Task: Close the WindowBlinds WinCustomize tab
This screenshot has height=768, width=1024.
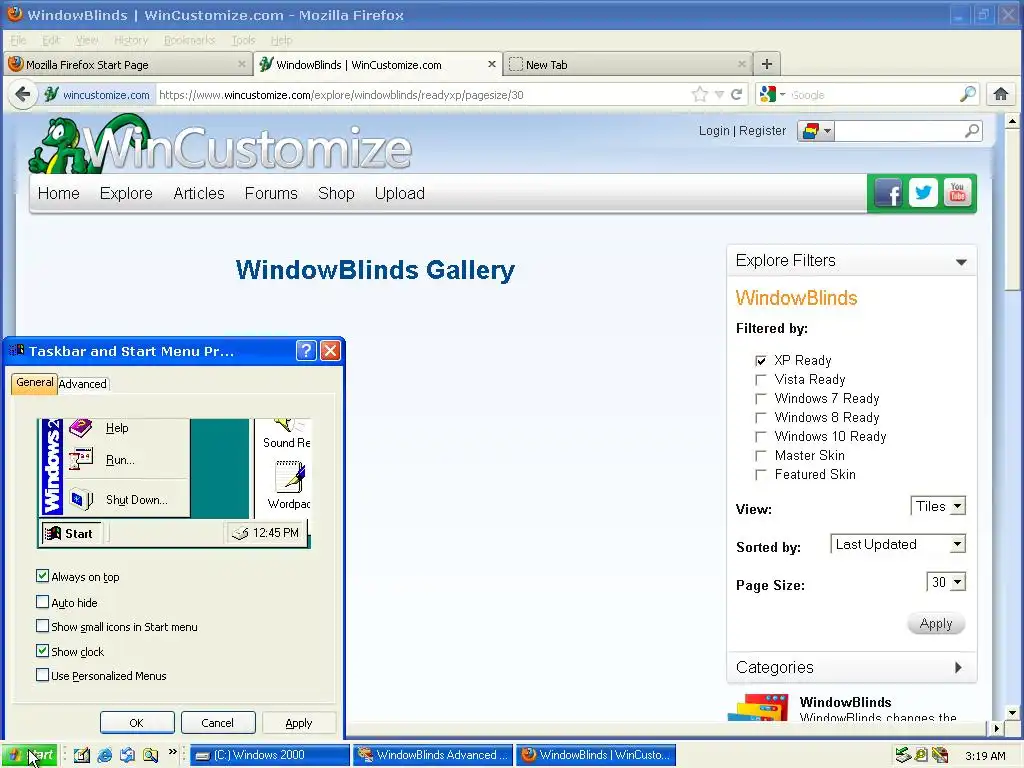Action: pyautogui.click(x=492, y=64)
